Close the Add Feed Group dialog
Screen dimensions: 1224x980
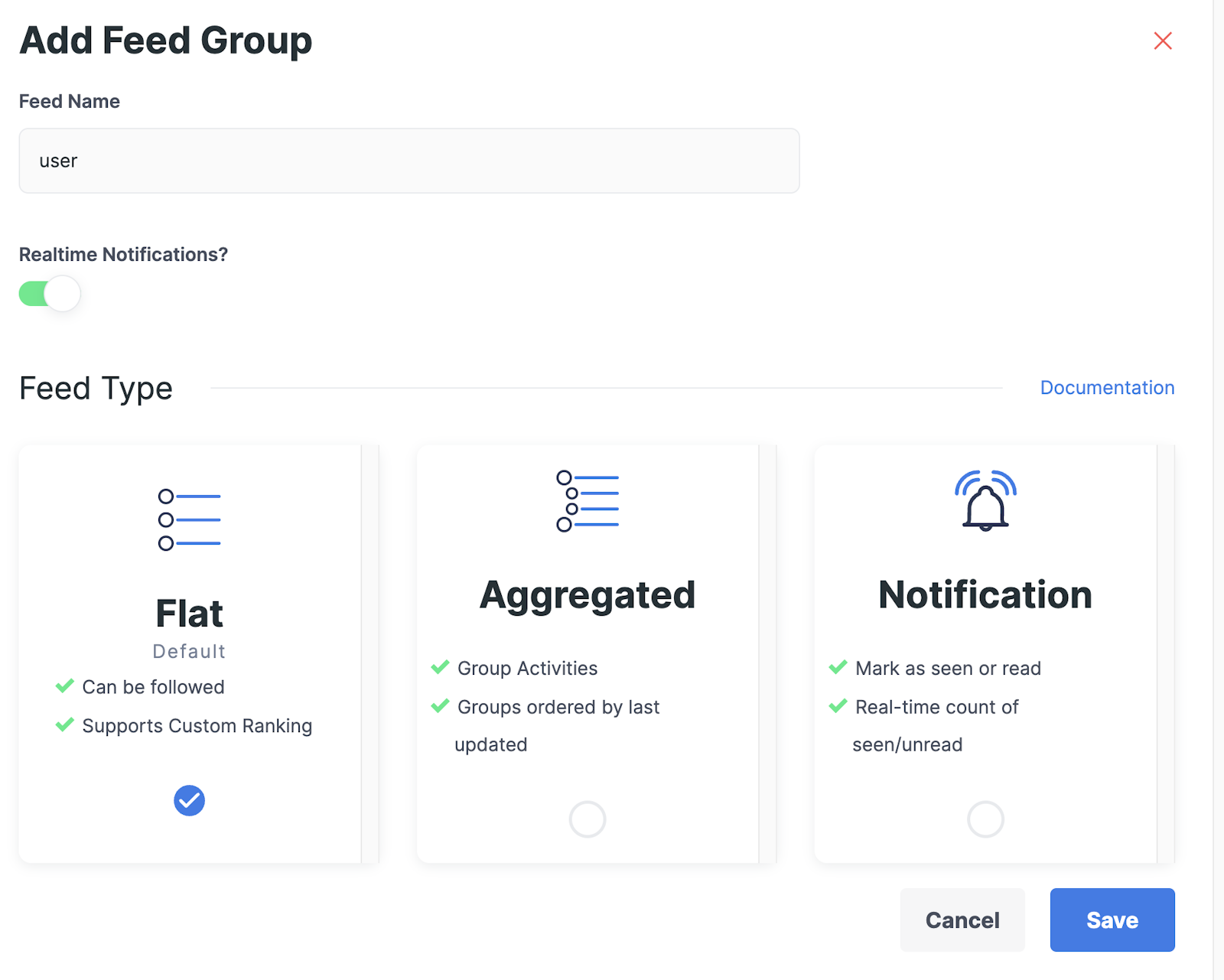[1163, 41]
